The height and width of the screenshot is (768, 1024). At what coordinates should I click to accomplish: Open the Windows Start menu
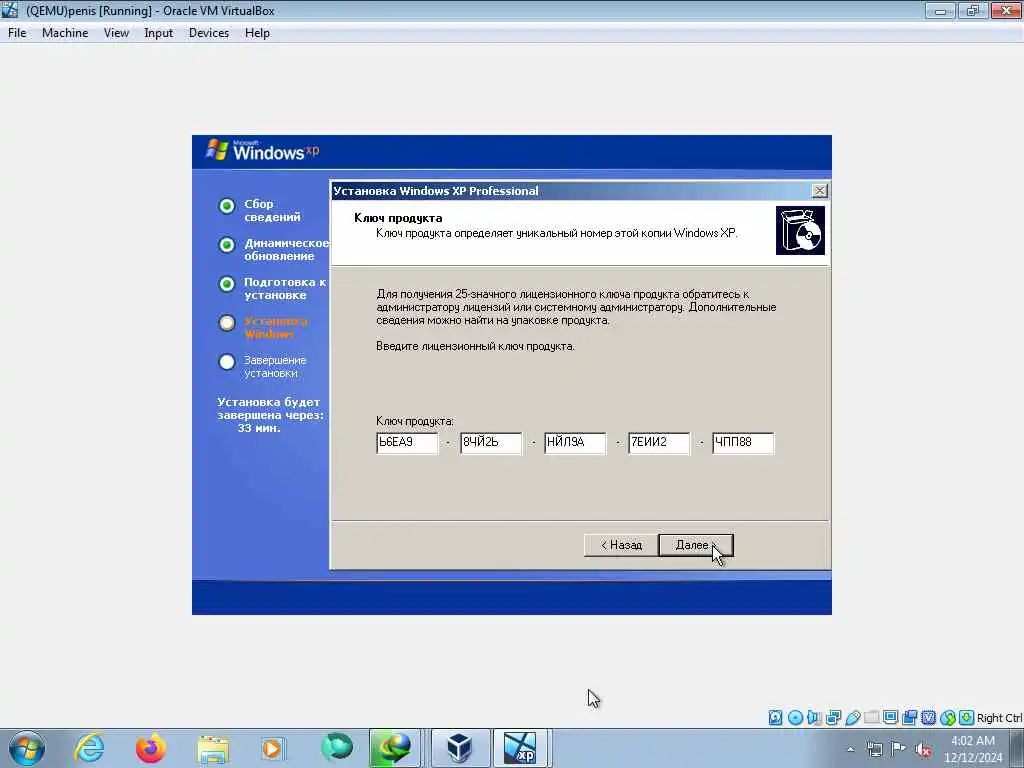click(x=27, y=748)
